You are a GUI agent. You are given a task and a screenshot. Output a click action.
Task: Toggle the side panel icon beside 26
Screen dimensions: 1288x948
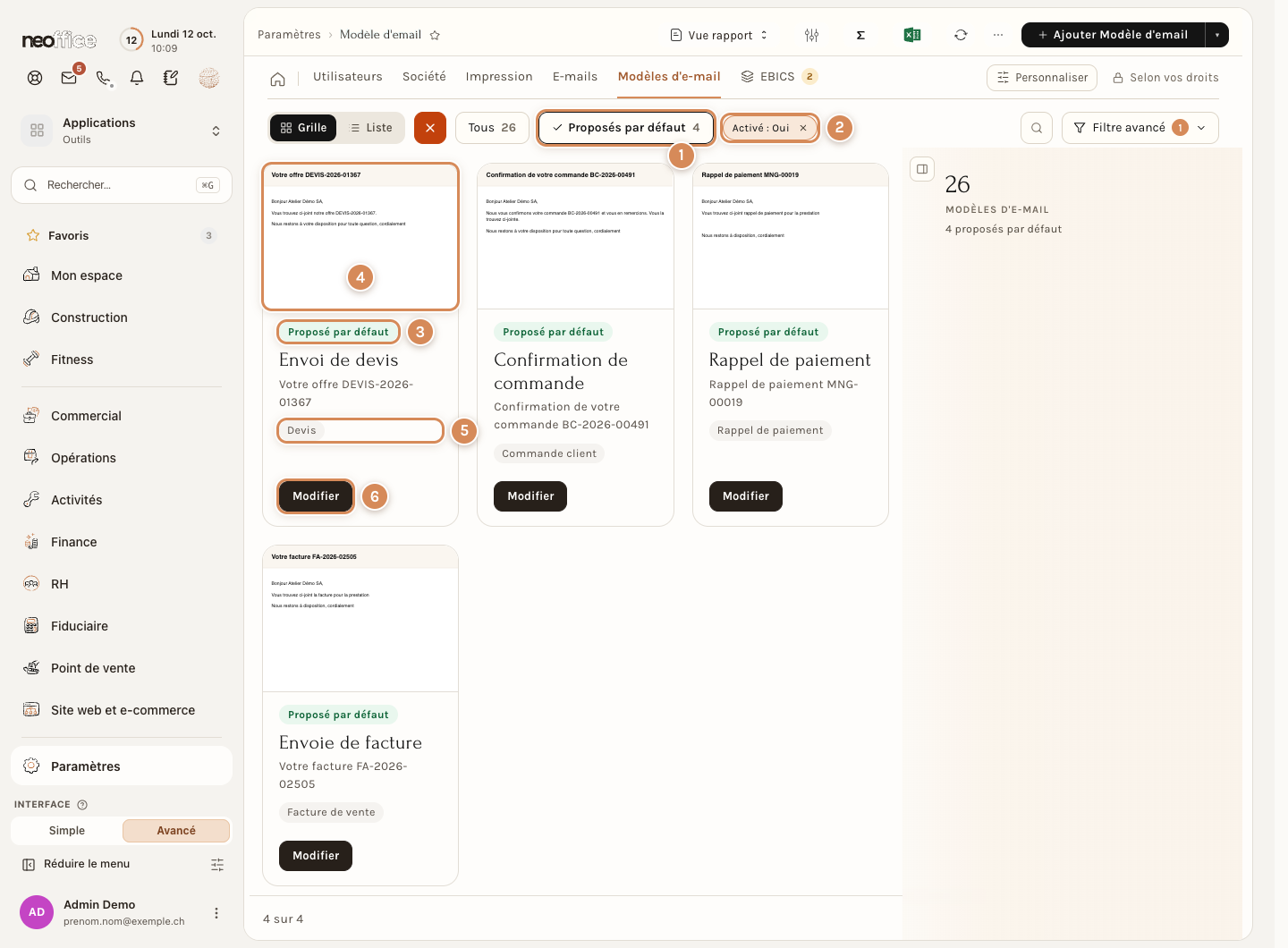click(922, 169)
